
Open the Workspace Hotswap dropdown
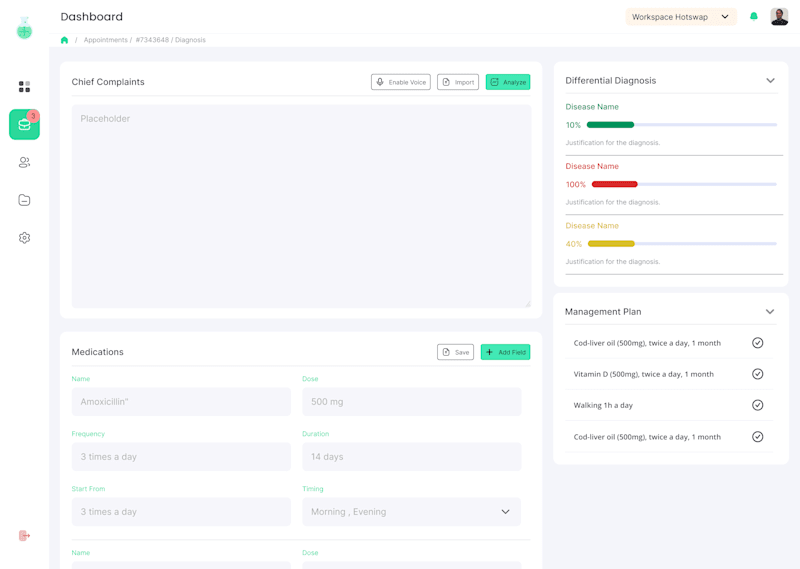click(681, 17)
